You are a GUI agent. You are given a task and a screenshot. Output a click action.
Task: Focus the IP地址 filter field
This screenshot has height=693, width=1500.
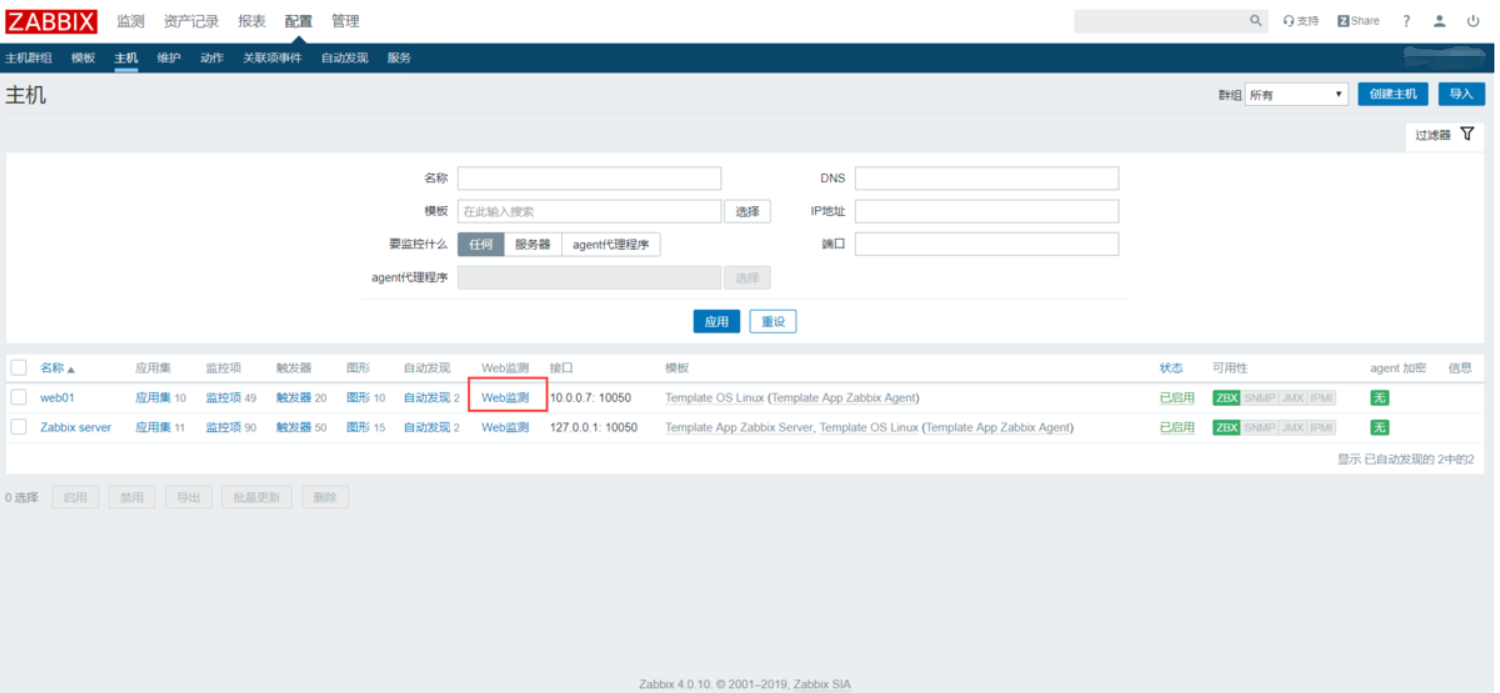tap(987, 211)
